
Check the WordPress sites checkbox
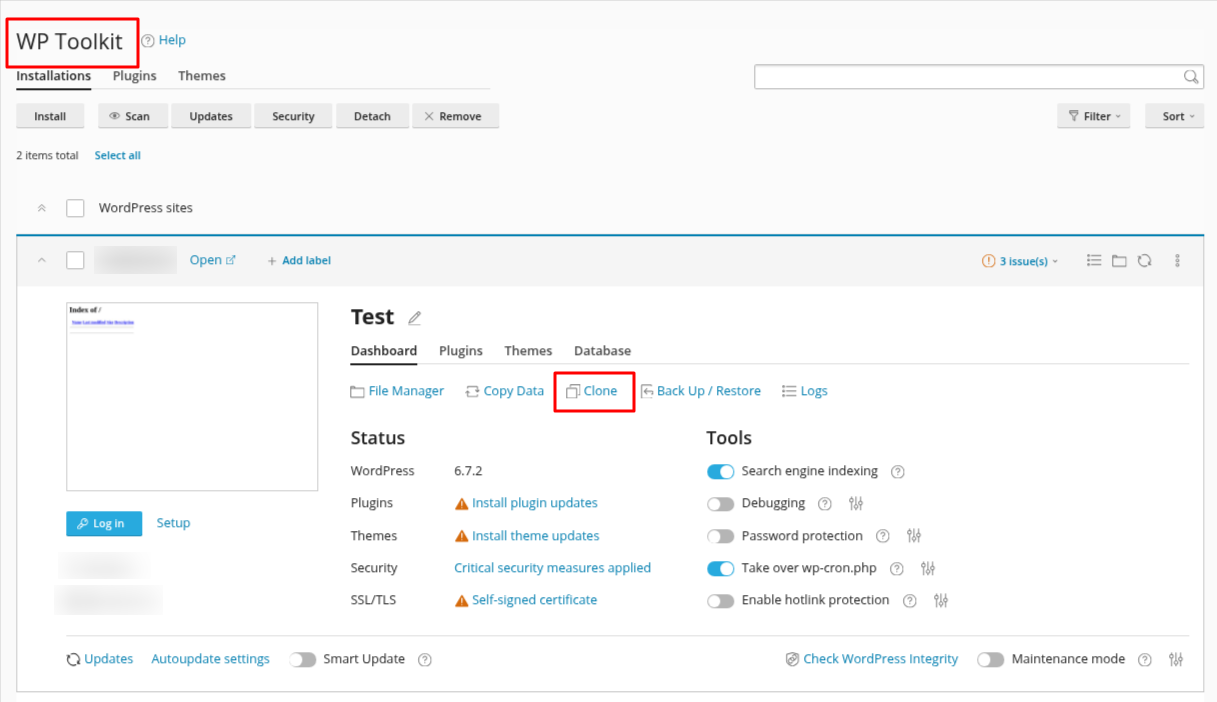(75, 208)
